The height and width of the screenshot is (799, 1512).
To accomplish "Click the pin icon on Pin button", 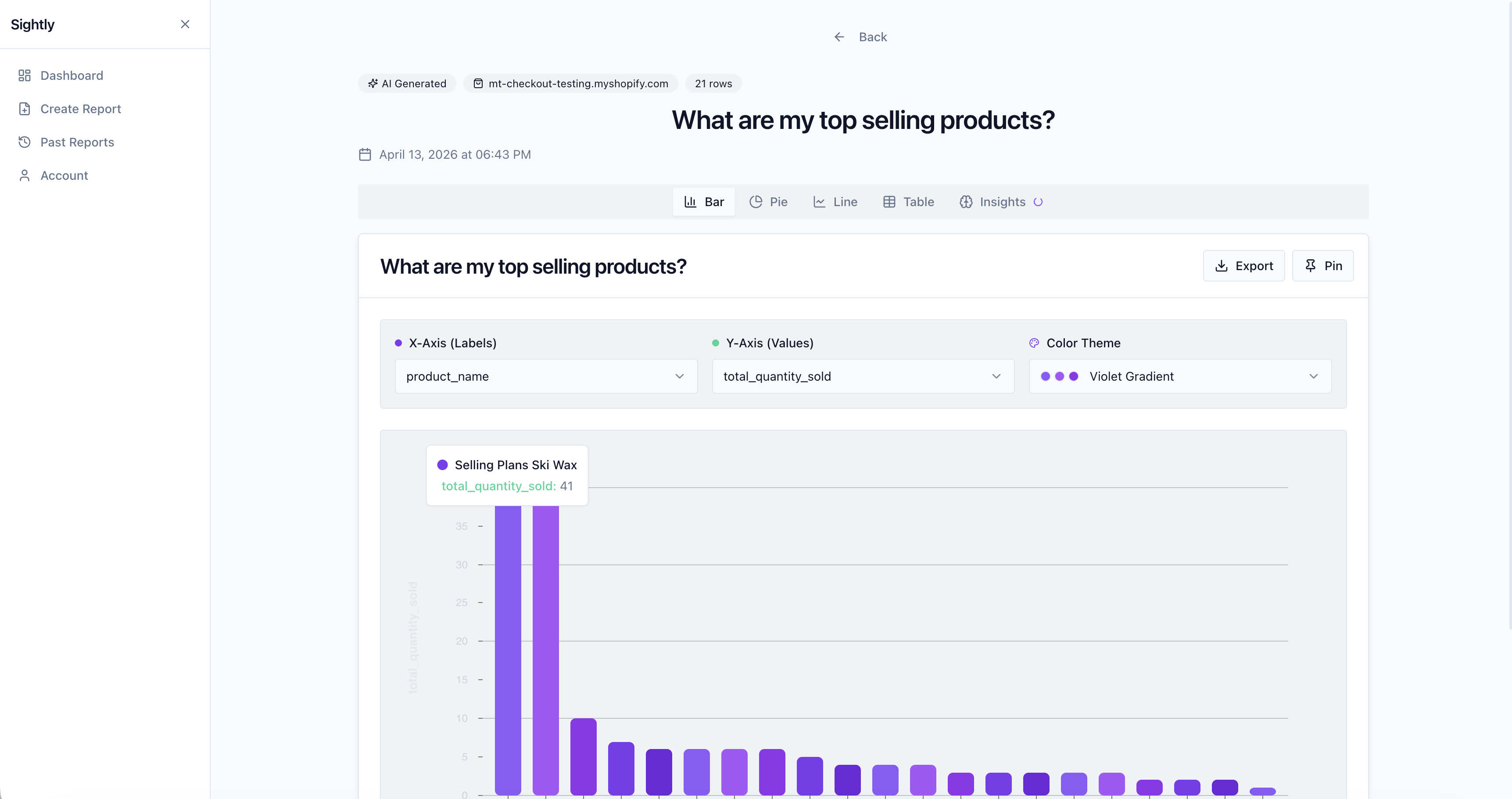I will 1310,266.
